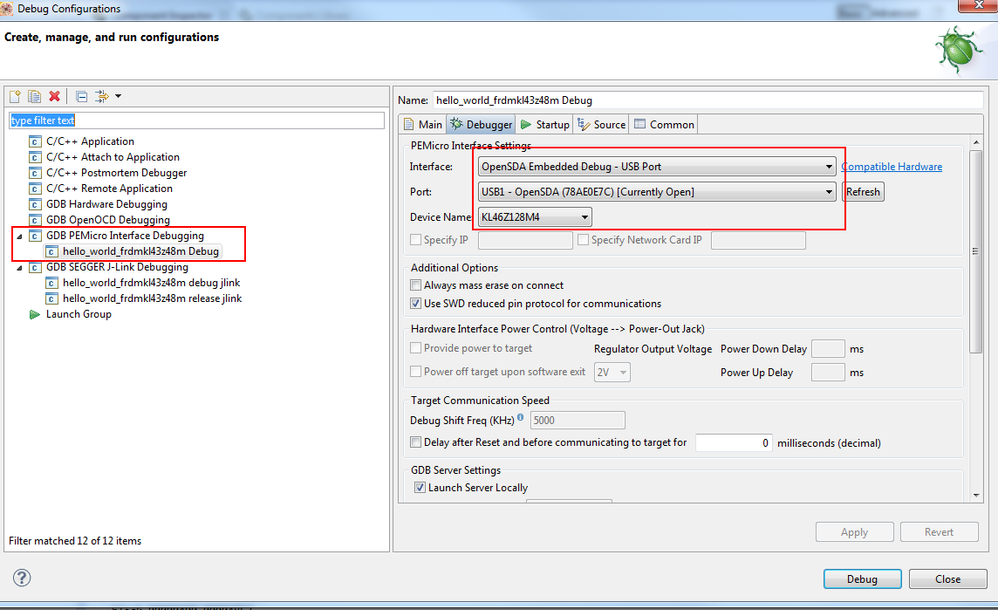Click the Revert button
The height and width of the screenshot is (610, 998).
tap(939, 532)
